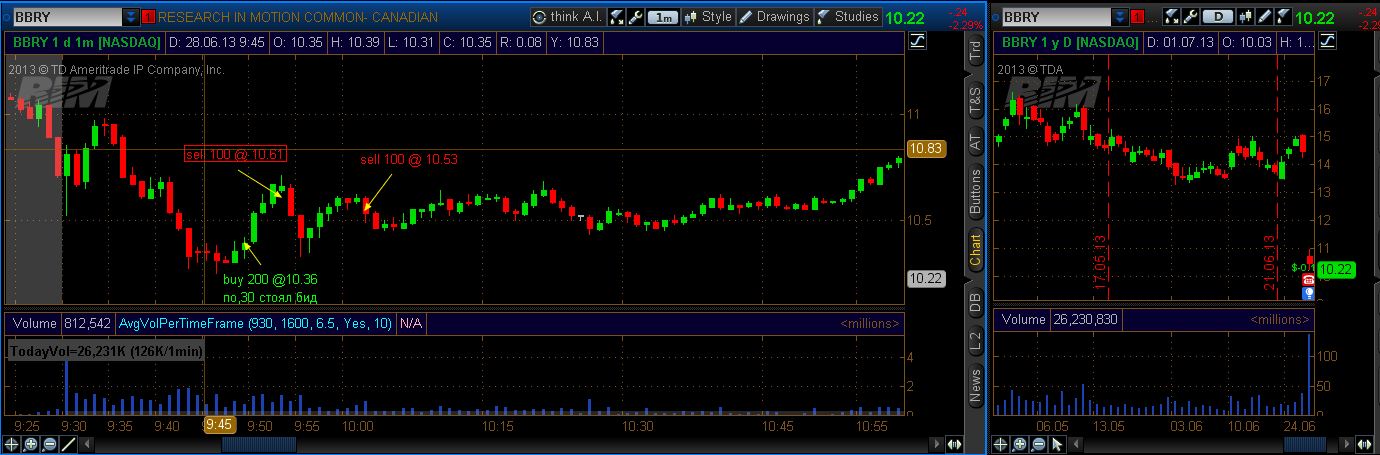Open left chart settings wrench
The height and width of the screenshot is (455, 1380).
coord(634,16)
